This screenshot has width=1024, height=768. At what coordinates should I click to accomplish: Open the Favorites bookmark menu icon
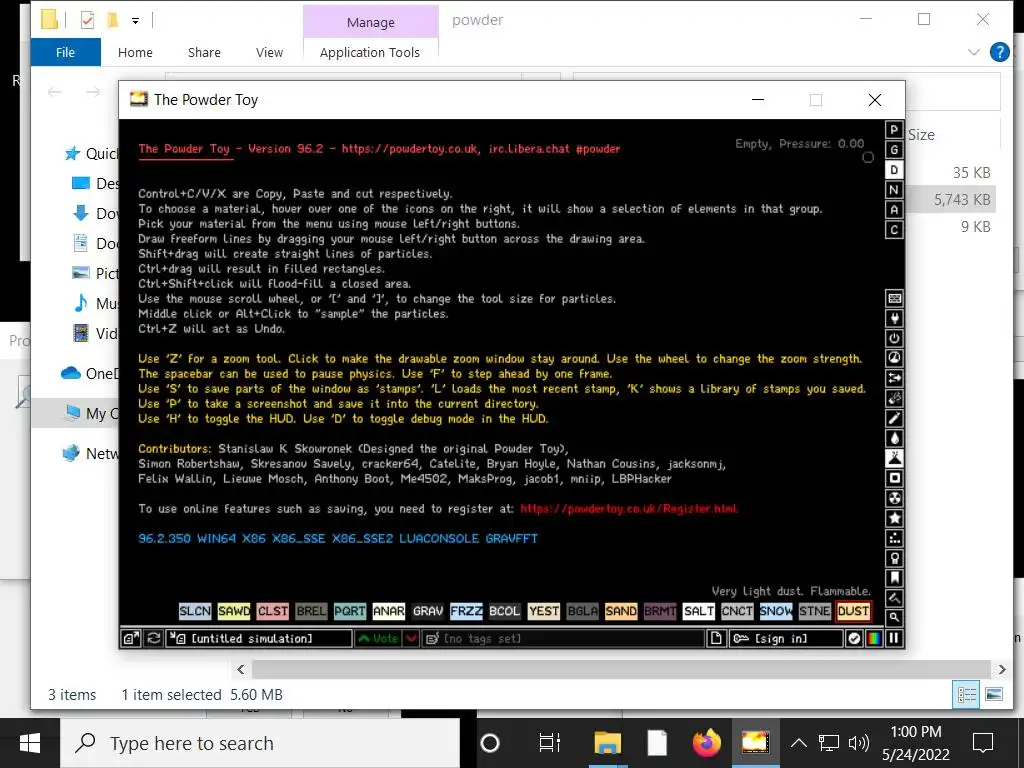pyautogui.click(x=894, y=577)
